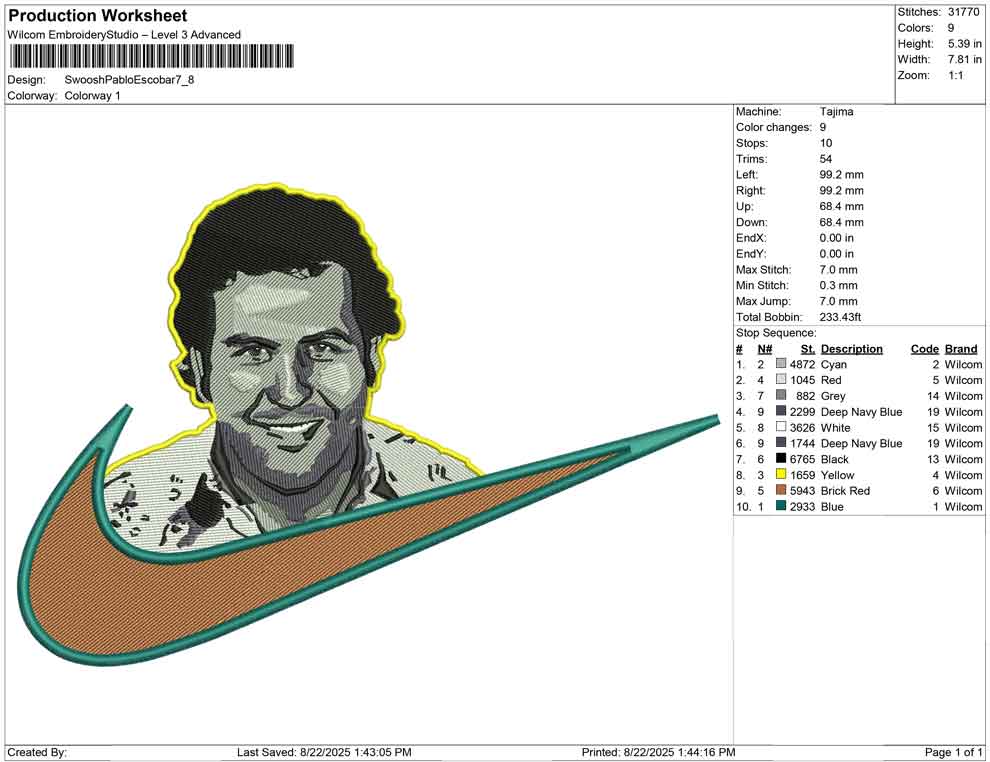Click 'Wilcom' brand in the Grey row
Viewport: 990px width, 762px height.
point(963,396)
